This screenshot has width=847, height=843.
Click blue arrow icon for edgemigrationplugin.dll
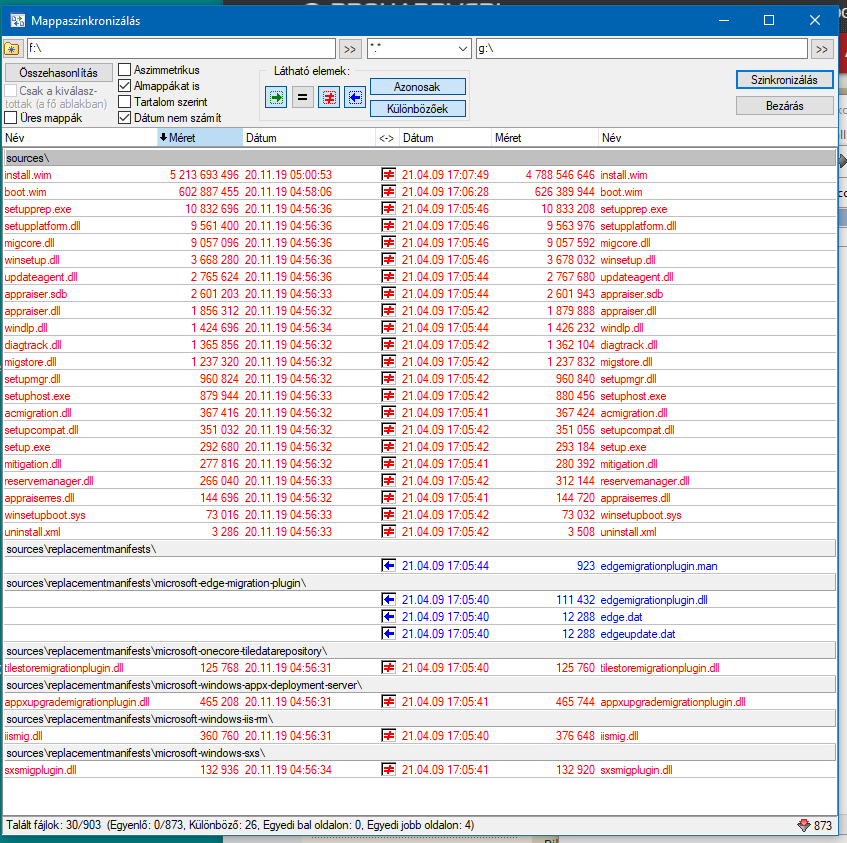click(388, 600)
